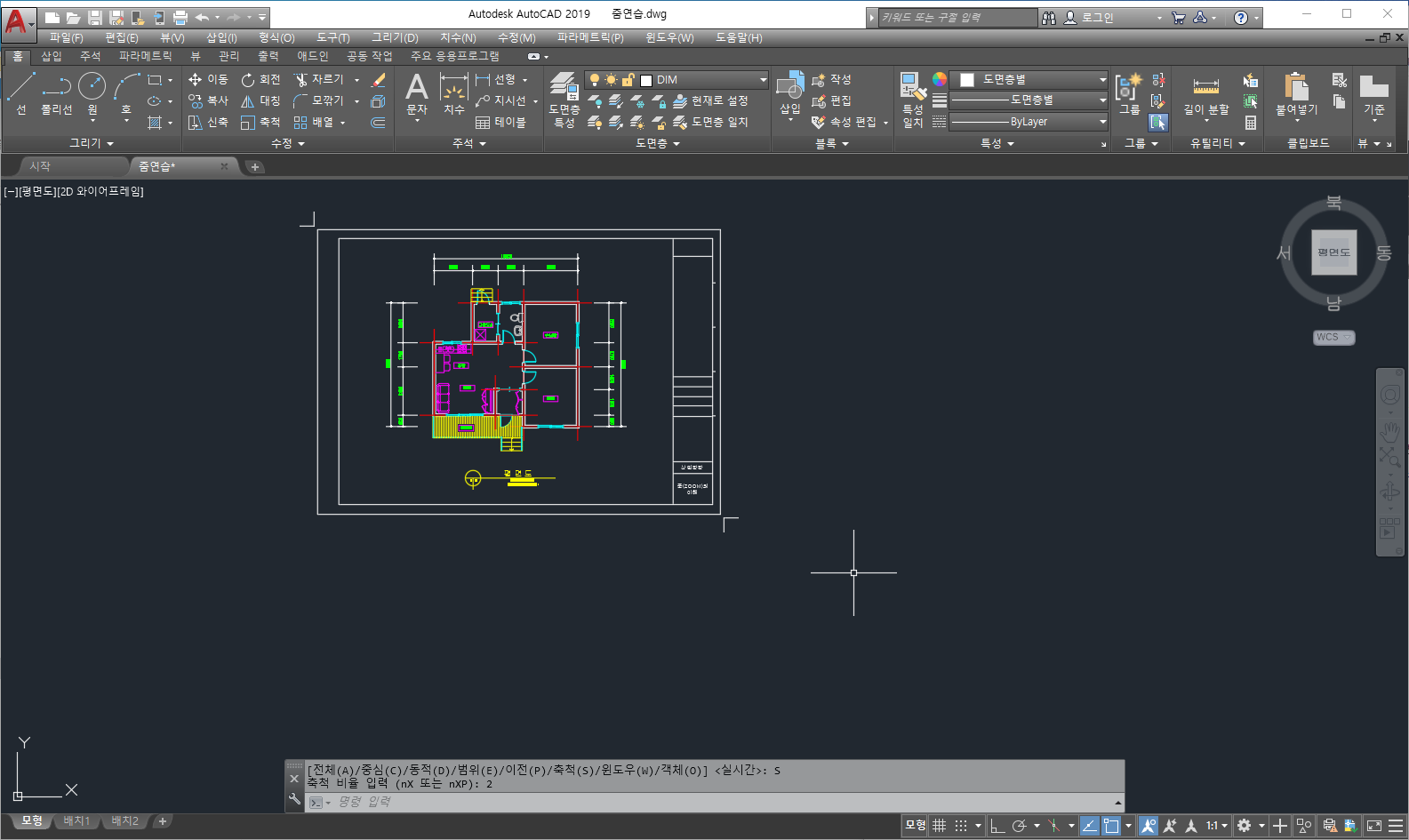
Task: Expand the 수정 panel
Action: point(288,143)
